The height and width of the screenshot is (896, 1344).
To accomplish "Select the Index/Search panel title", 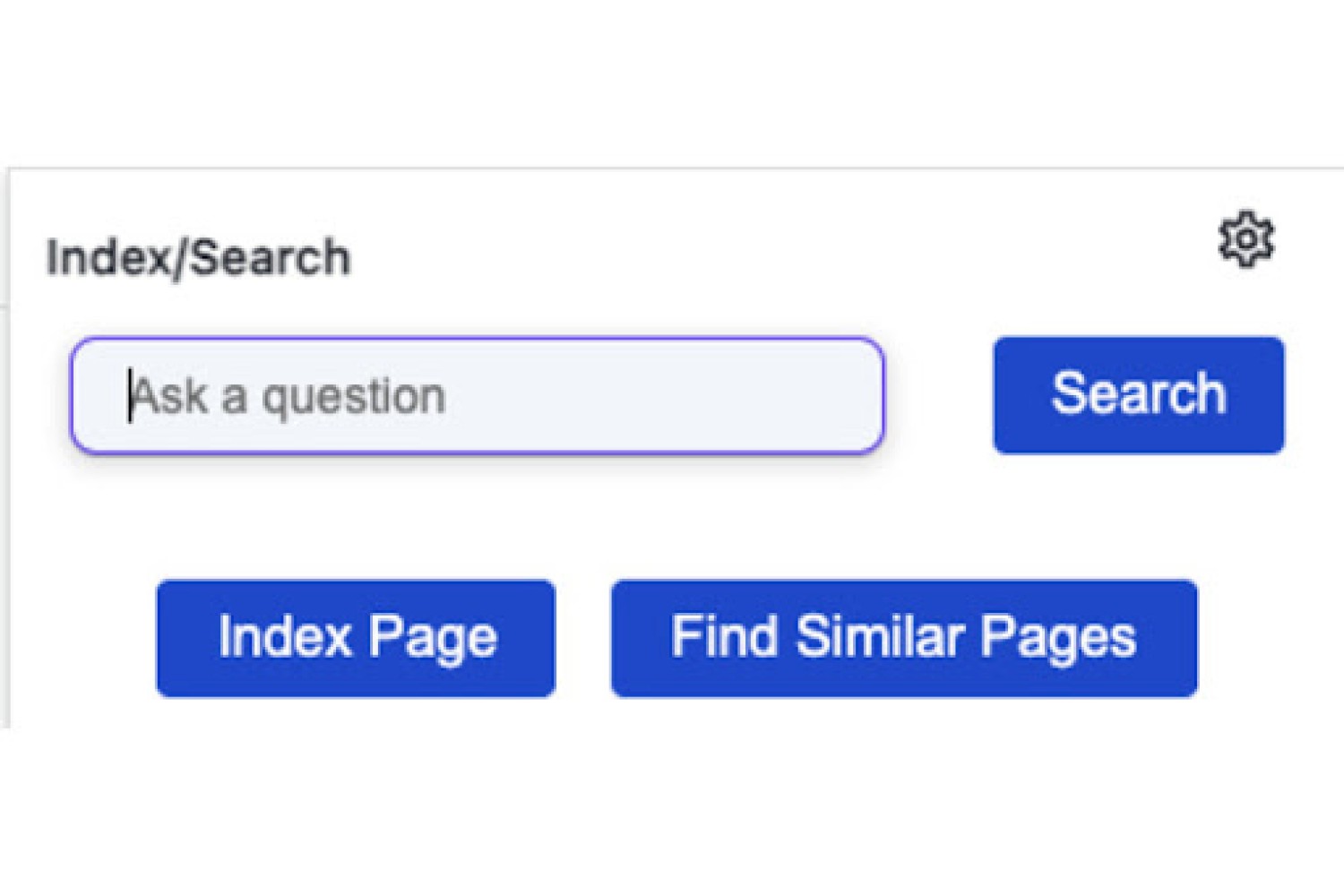I will 198,257.
